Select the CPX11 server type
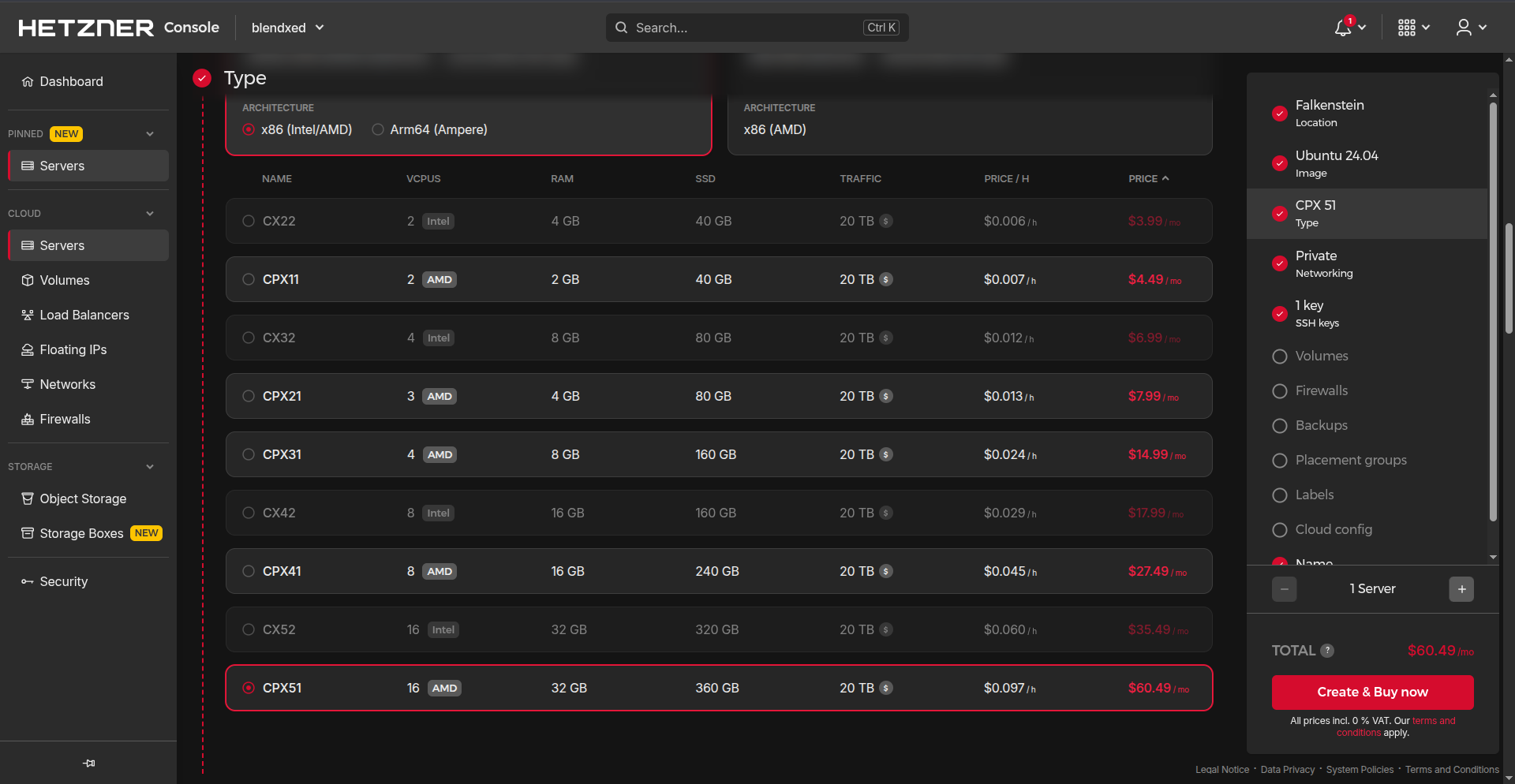The width and height of the screenshot is (1515, 784). (249, 279)
